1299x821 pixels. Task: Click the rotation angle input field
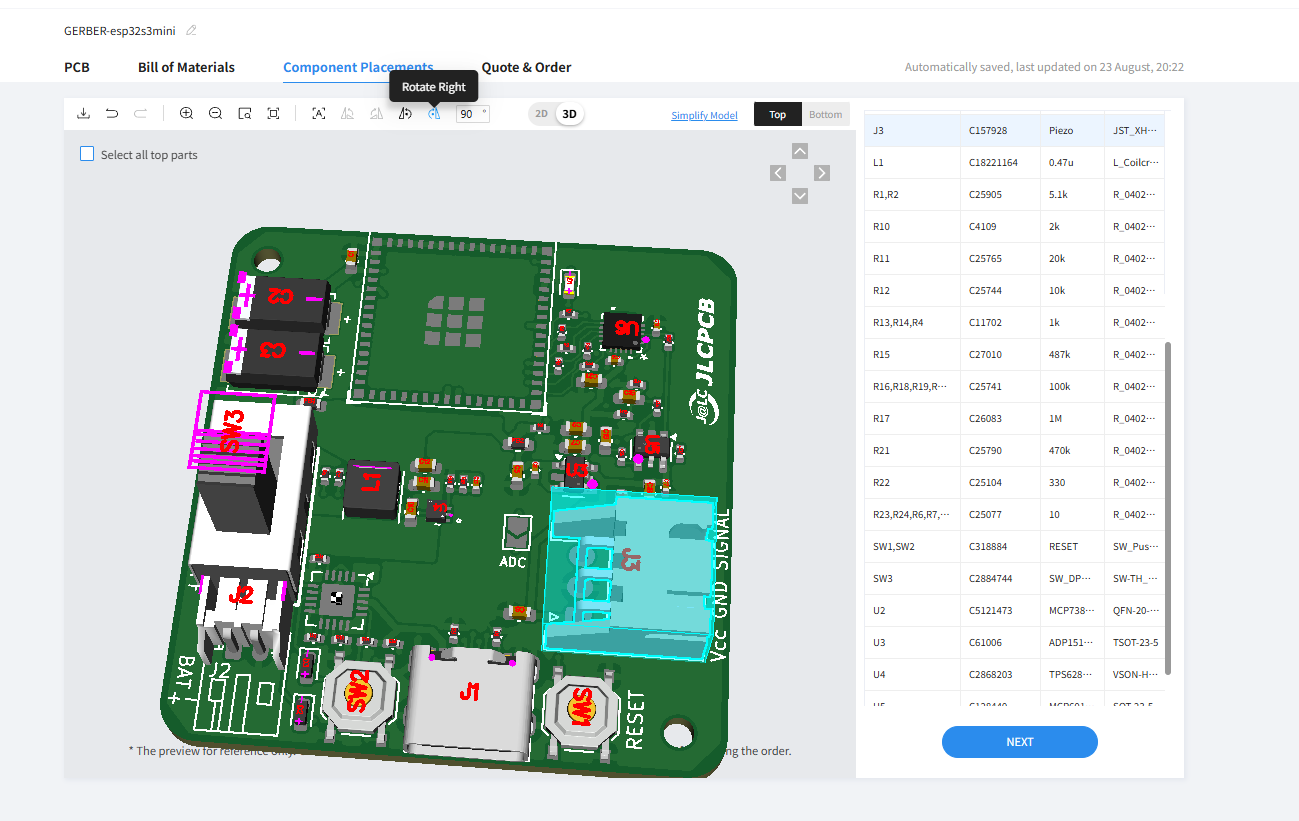point(471,114)
